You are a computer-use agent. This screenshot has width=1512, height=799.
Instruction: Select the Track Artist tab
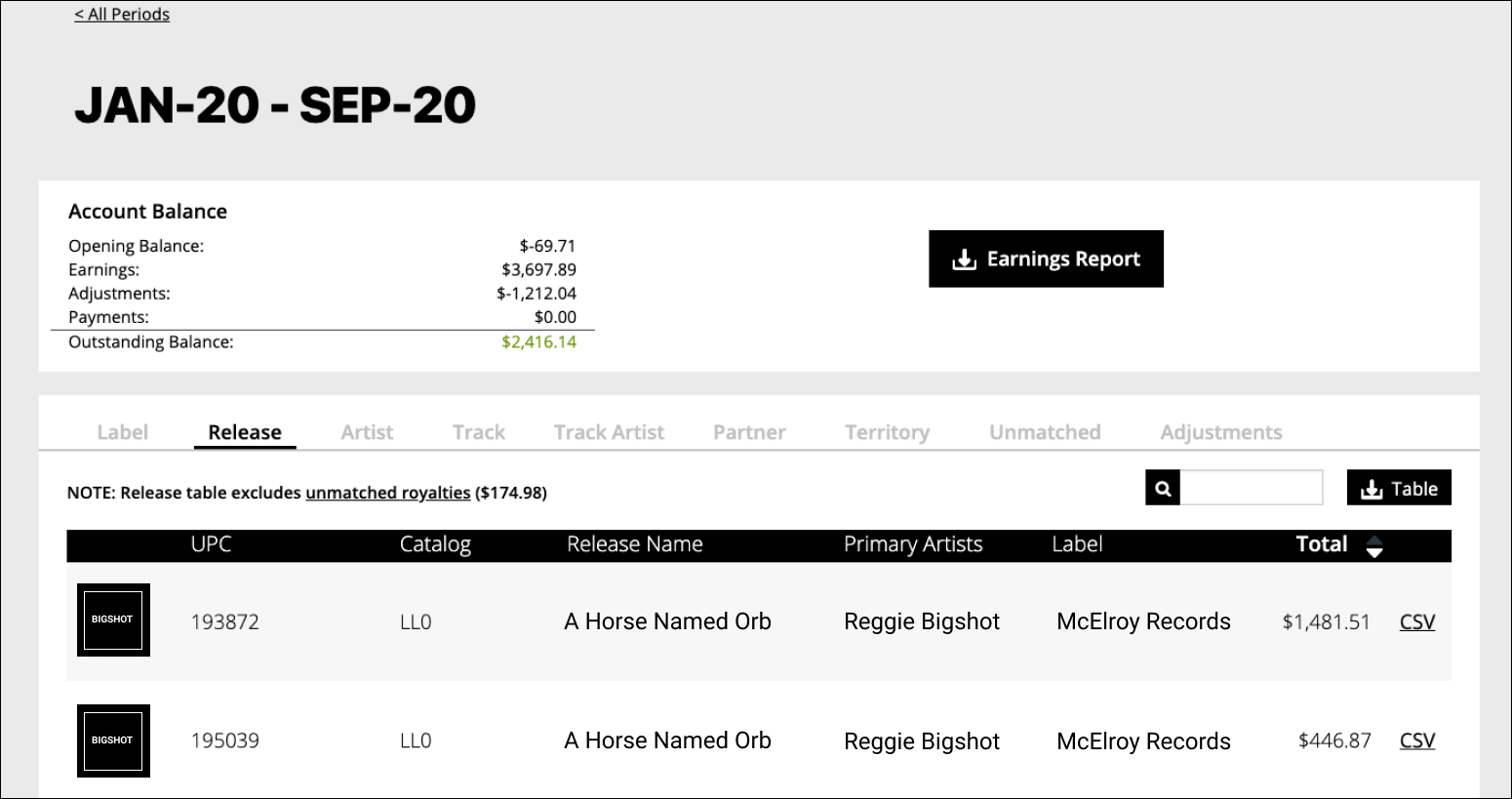[x=609, y=432]
